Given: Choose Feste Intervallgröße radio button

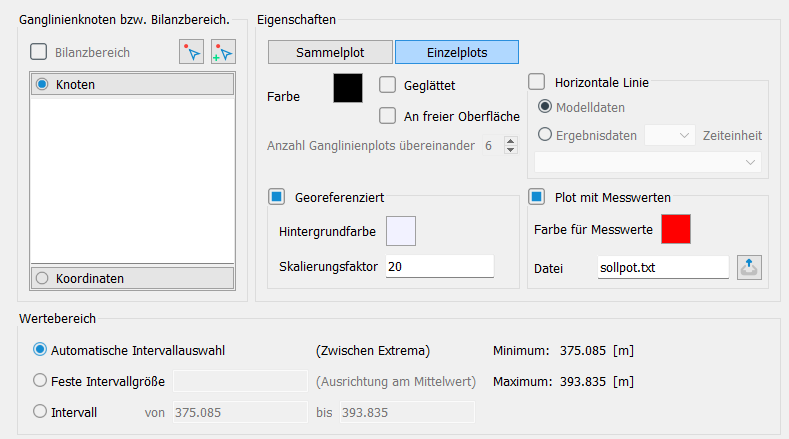Looking at the screenshot, I should 40,381.
